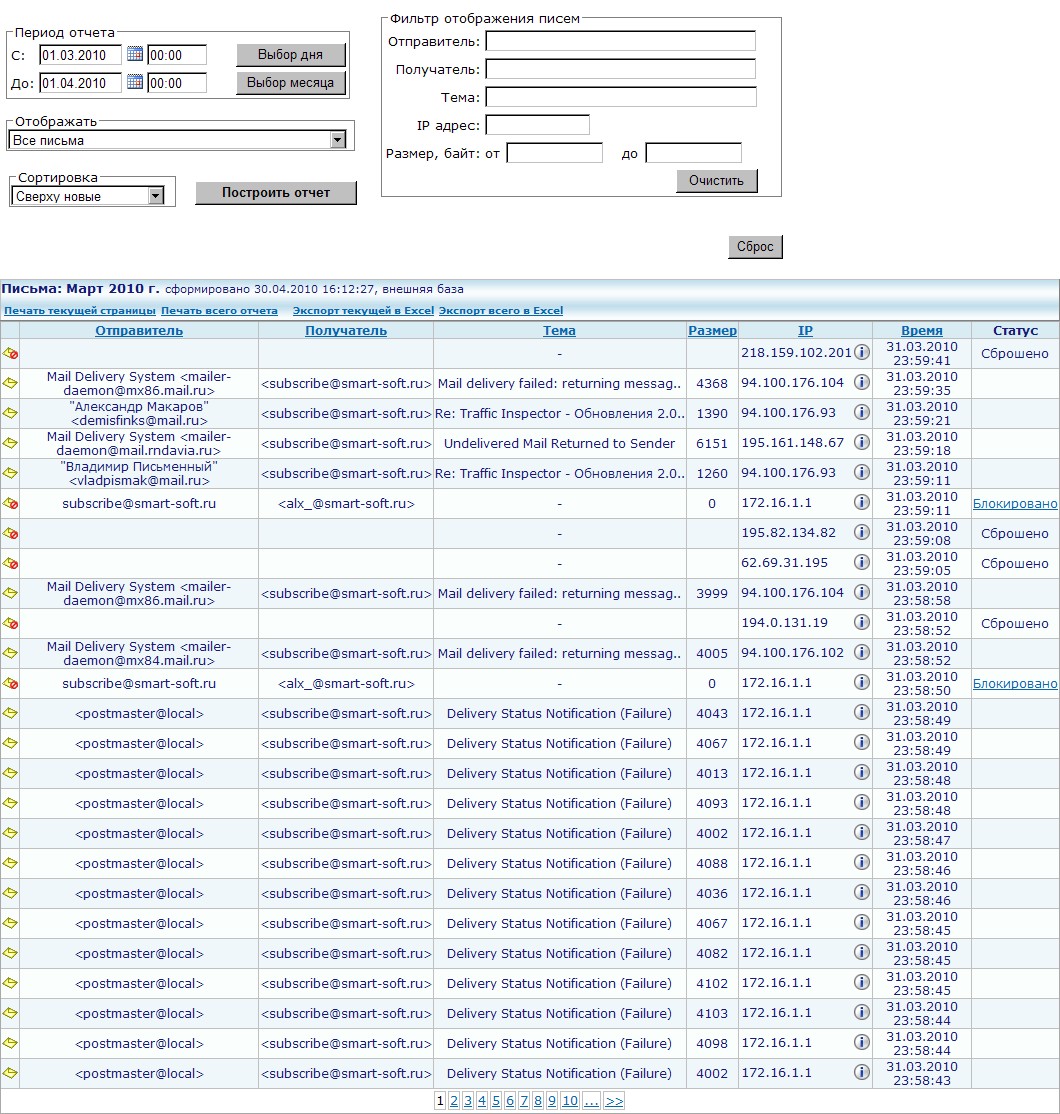1060x1114 pixels.
Task: Click dropped-mail icon in 23:59:08 row
Action: (10, 533)
